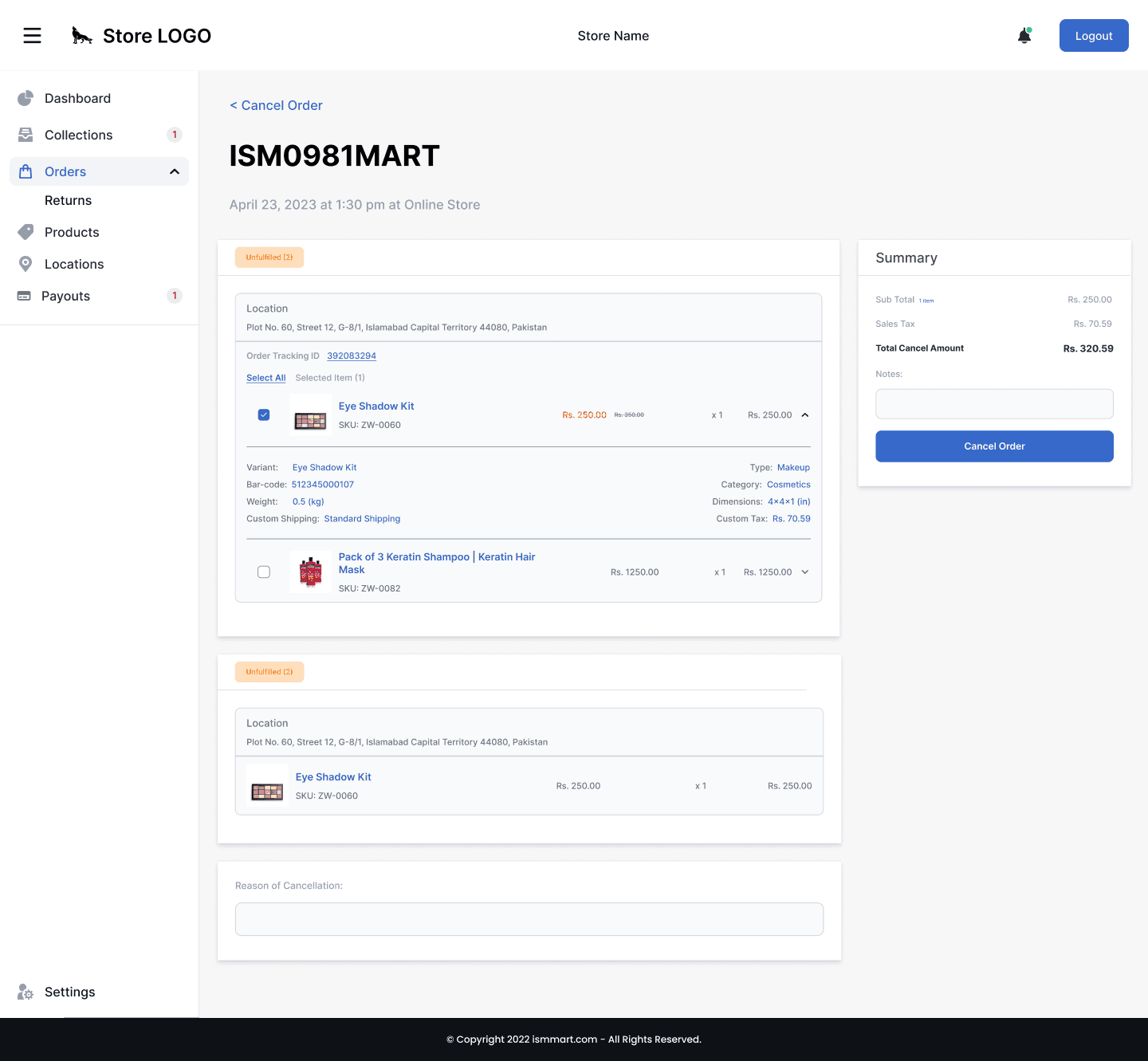Click Total Cancel Amount Rs. 320.59
The image size is (1148, 1061).
click(x=1088, y=348)
